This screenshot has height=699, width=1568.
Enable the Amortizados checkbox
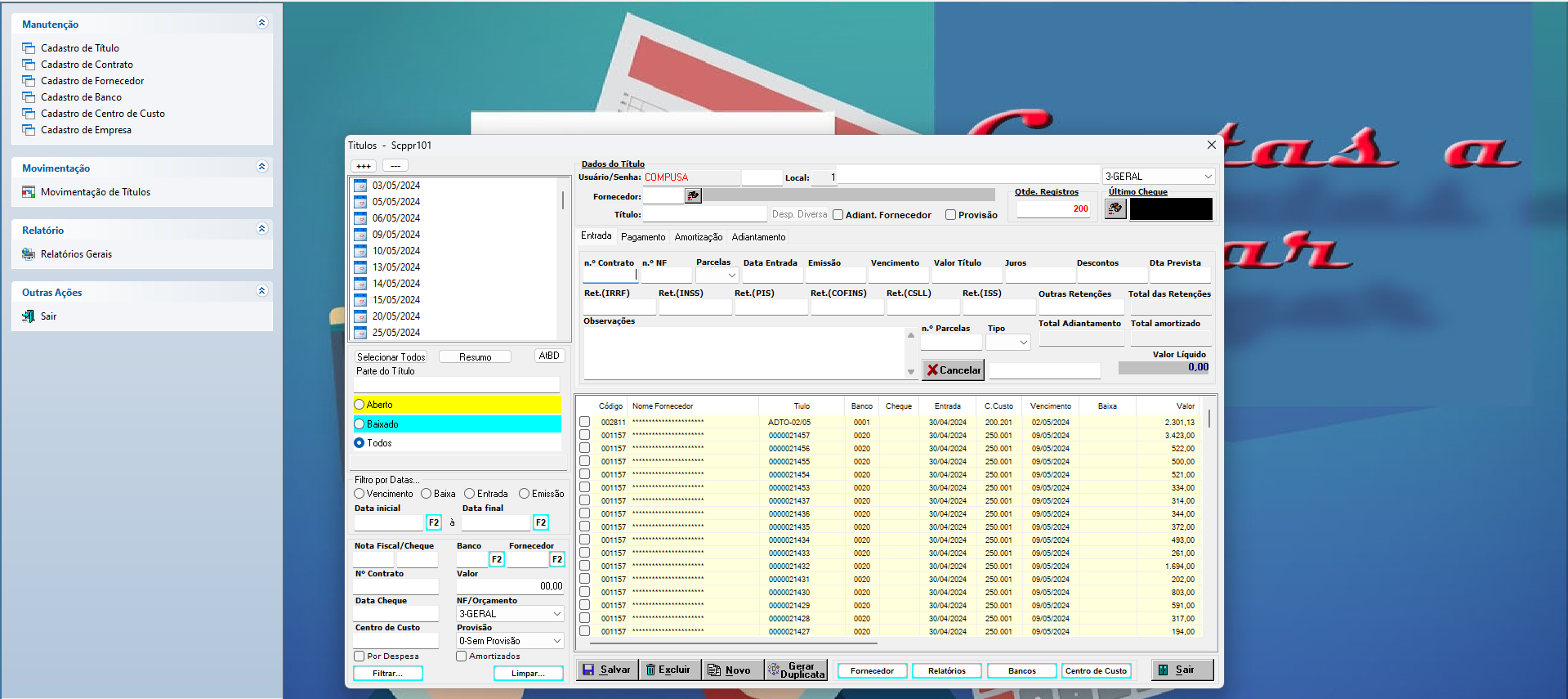(461, 656)
